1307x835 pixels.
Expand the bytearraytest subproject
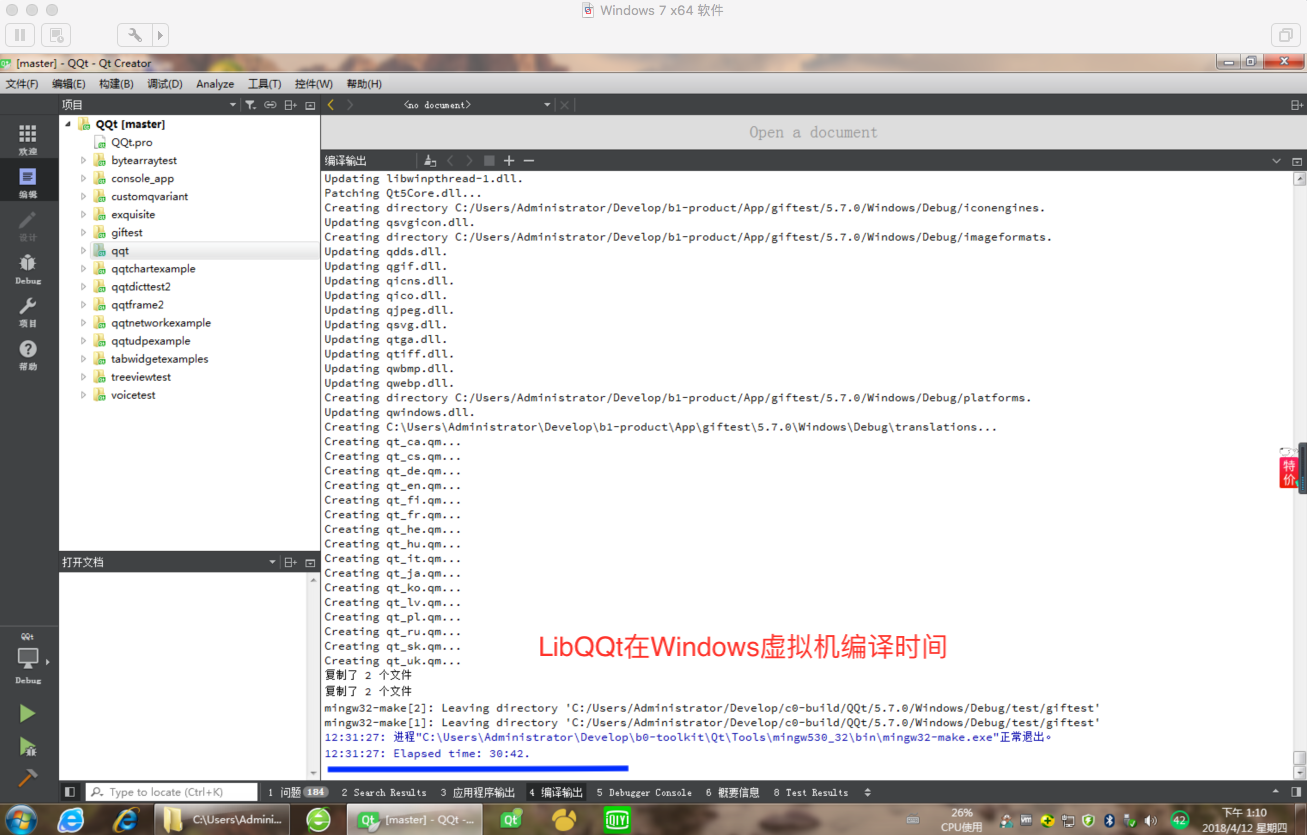[x=84, y=160]
